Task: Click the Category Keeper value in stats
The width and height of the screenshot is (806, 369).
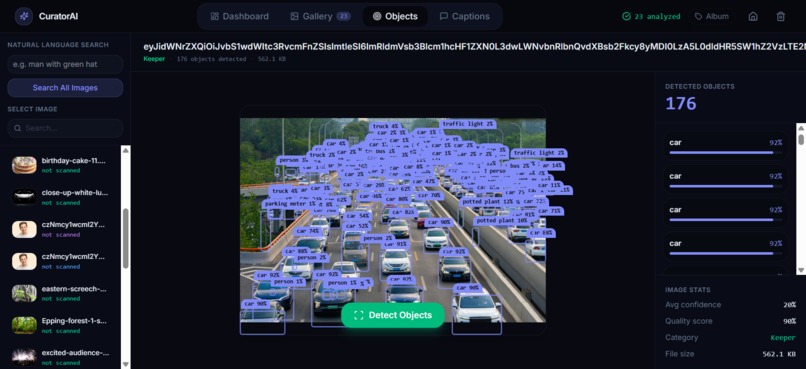Action: point(784,338)
